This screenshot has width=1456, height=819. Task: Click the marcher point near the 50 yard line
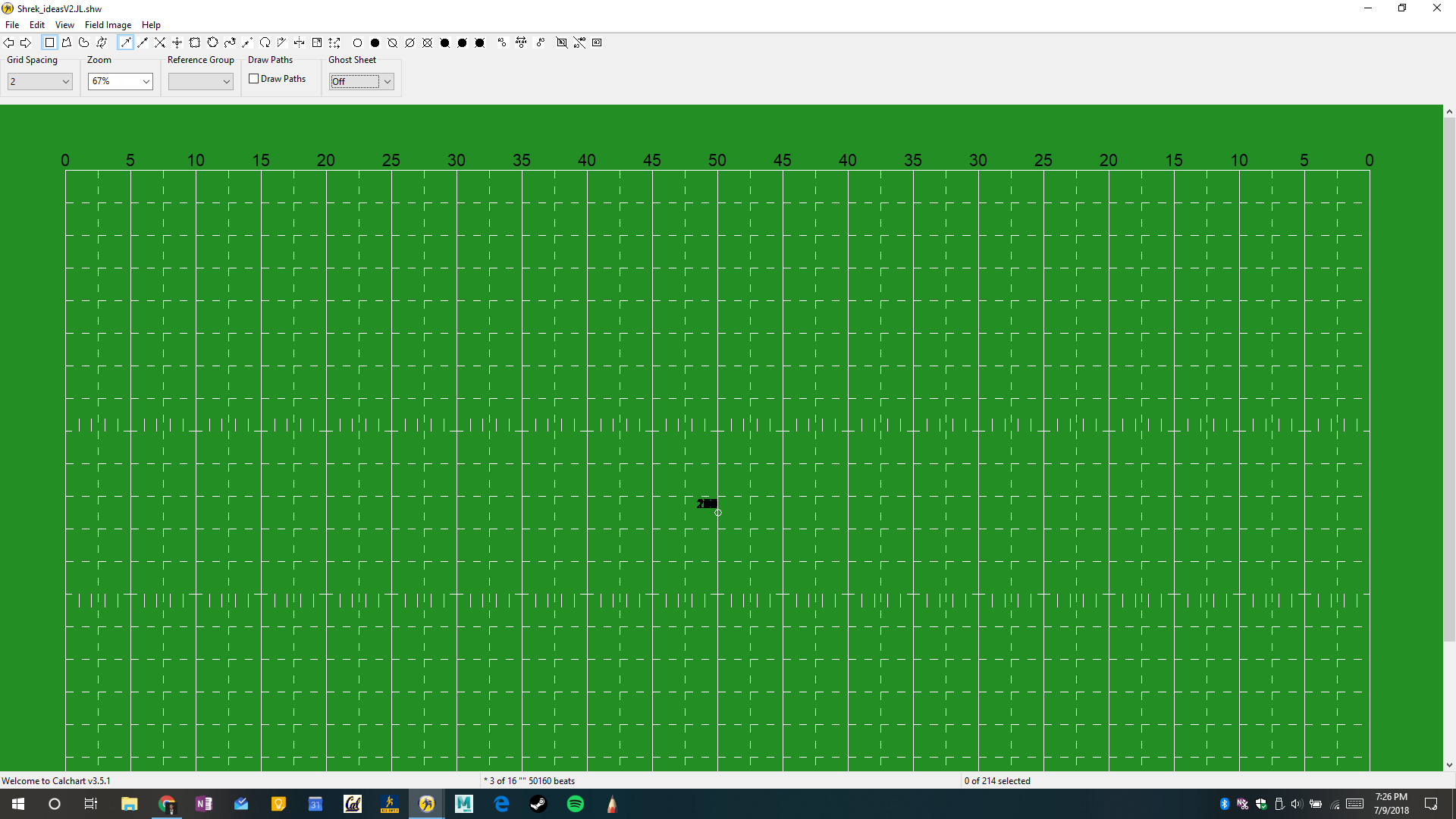coord(717,513)
